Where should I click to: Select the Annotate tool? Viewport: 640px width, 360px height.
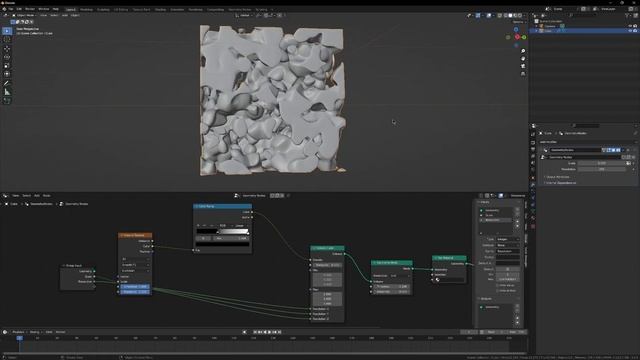(x=7, y=83)
